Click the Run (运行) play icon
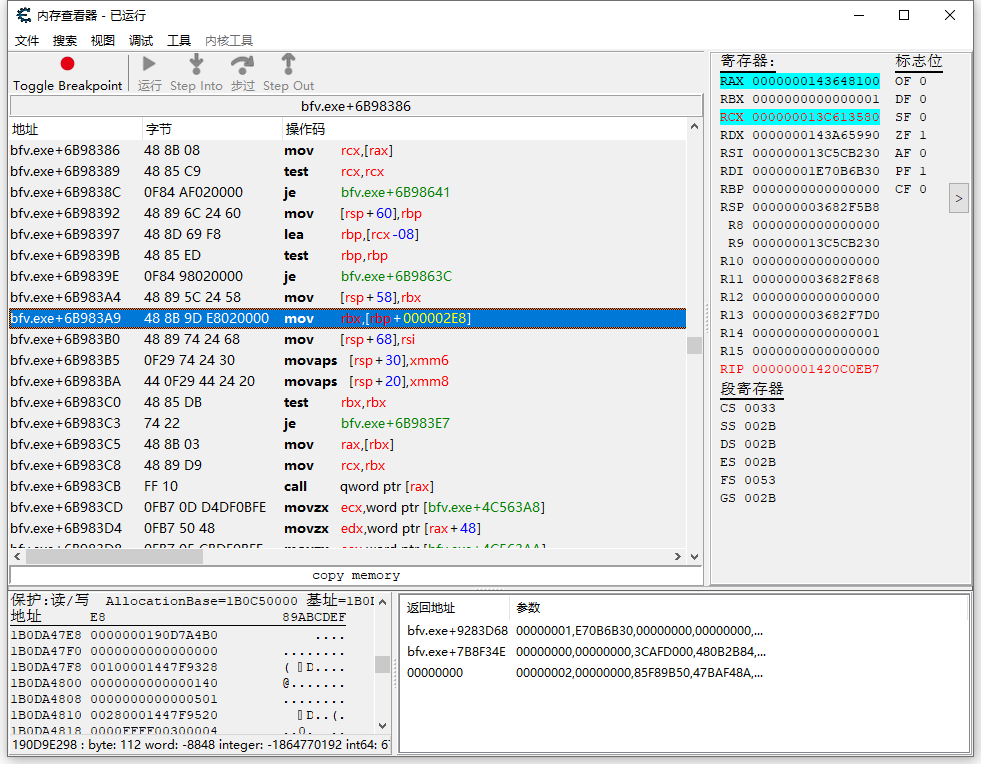Image resolution: width=981 pixels, height=764 pixels. click(x=149, y=64)
